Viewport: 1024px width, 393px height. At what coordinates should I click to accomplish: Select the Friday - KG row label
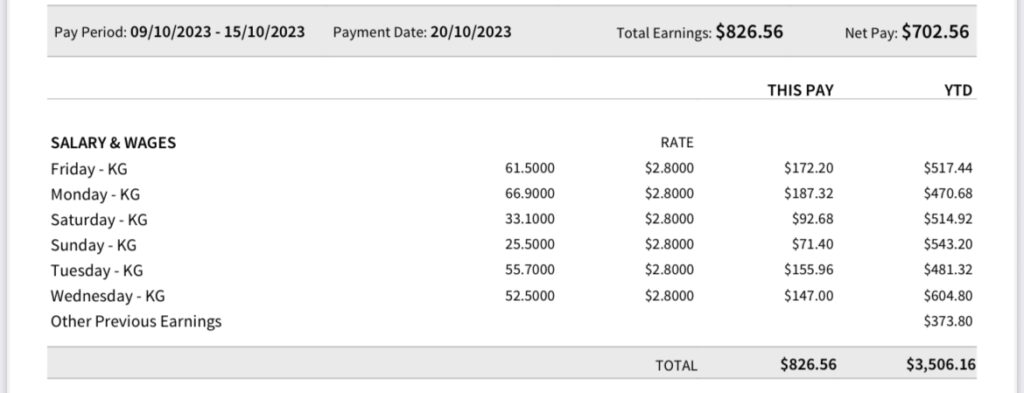pos(89,169)
